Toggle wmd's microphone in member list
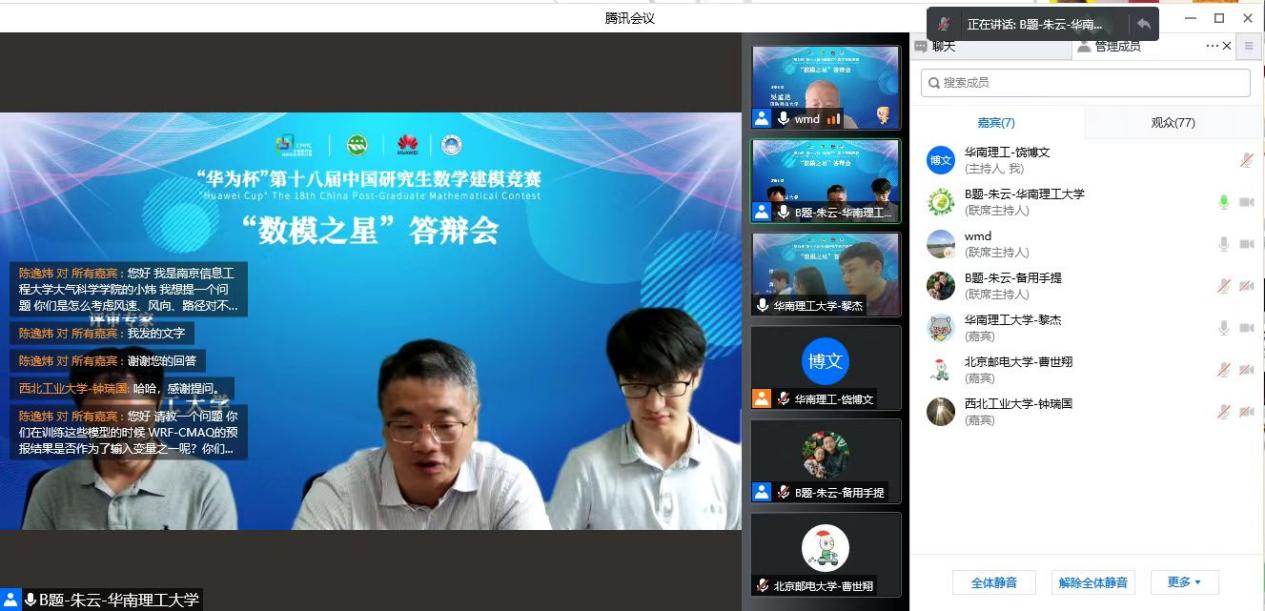This screenshot has width=1265, height=611. pyautogui.click(x=1222, y=244)
